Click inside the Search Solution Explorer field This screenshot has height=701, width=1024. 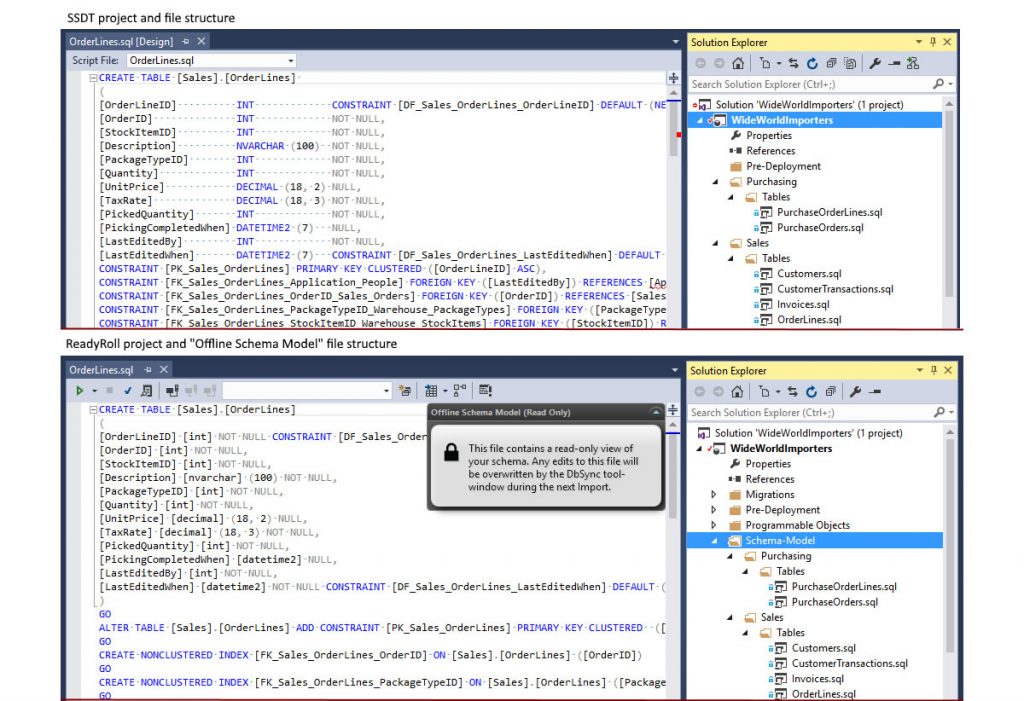point(800,83)
